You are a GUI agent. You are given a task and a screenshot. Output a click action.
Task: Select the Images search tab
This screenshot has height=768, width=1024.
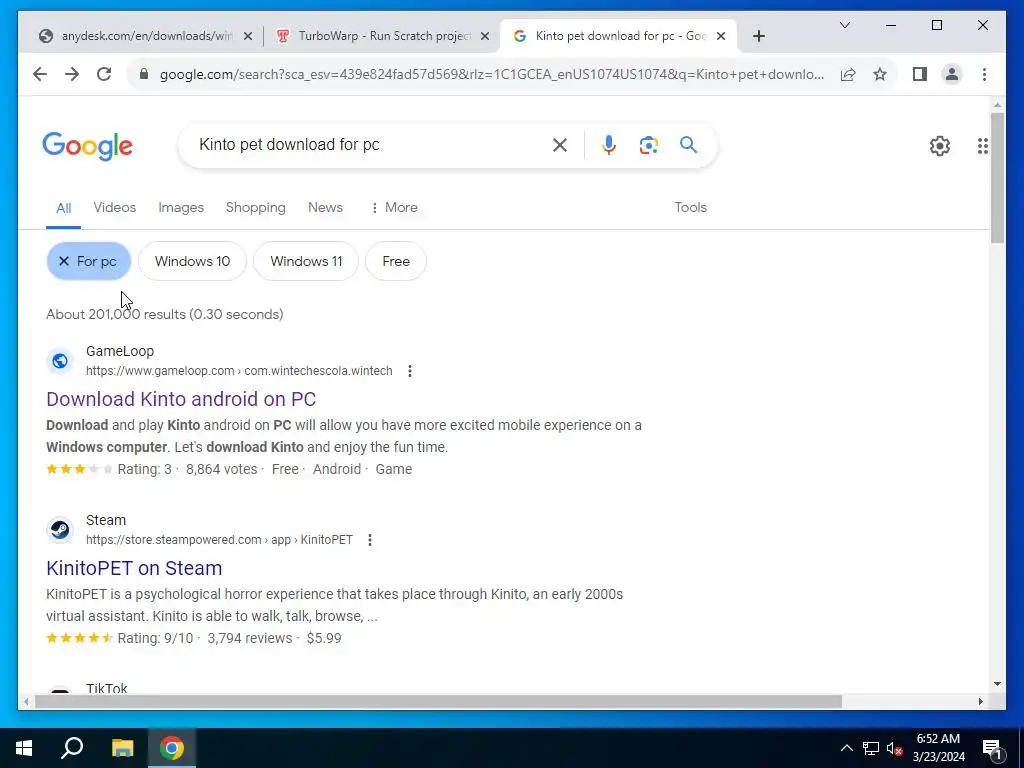click(181, 207)
